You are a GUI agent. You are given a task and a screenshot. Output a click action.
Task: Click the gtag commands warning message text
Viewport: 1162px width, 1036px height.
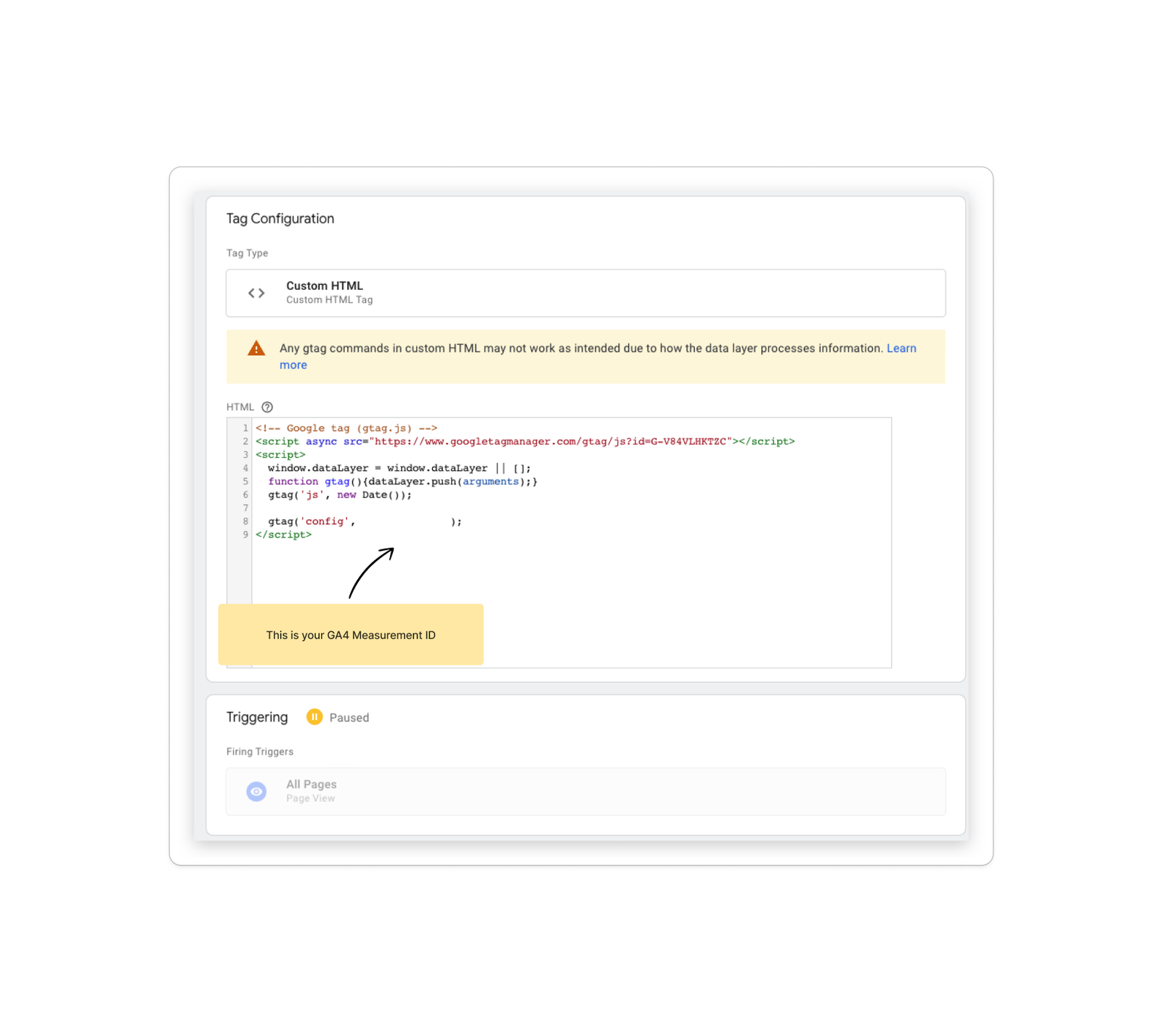581,349
